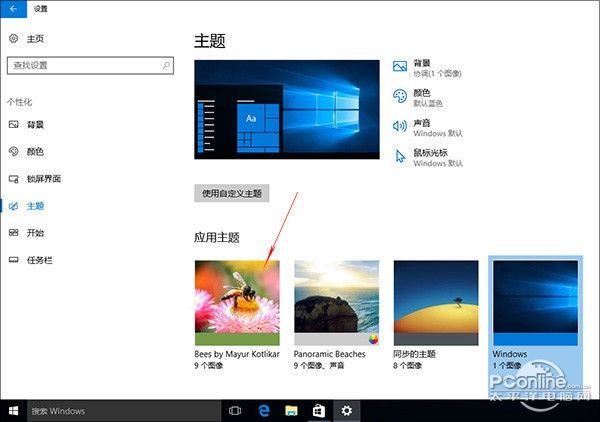Click the Settings gear on taskbar
The image size is (600, 422).
(x=347, y=411)
